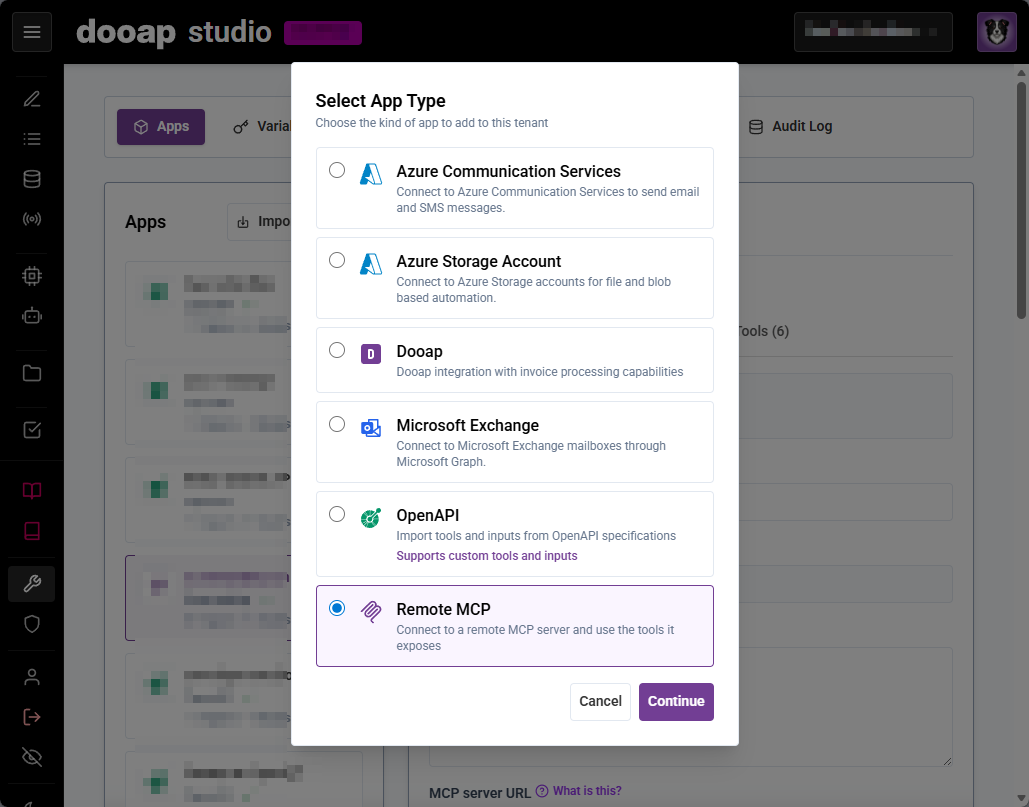The image size is (1029, 807).
Task: Click the Microsoft Exchange Outlook icon
Action: click(371, 428)
